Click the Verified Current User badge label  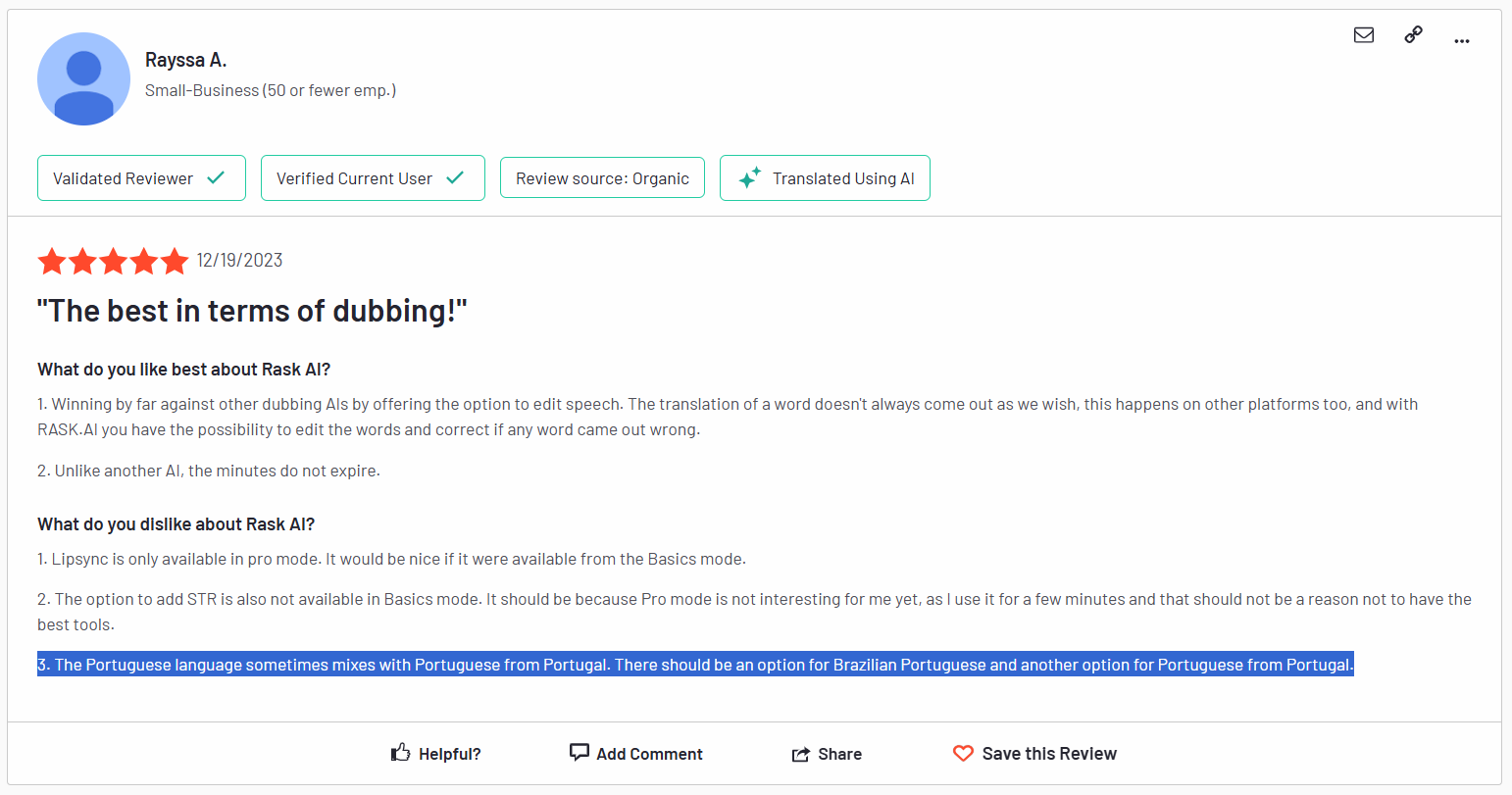(x=354, y=178)
